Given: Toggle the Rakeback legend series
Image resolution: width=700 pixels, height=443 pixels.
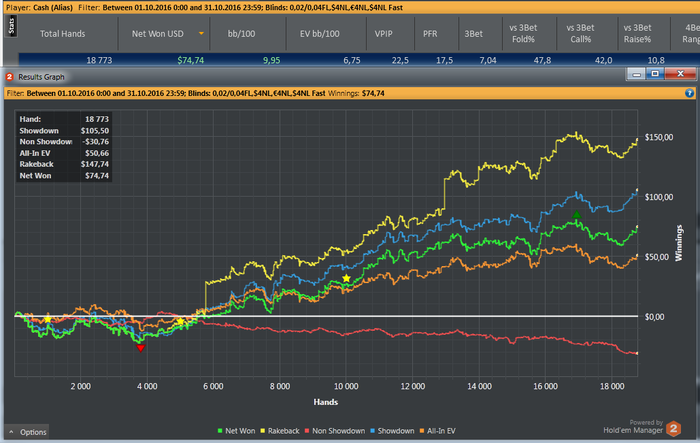Looking at the screenshot, I should 279,431.
